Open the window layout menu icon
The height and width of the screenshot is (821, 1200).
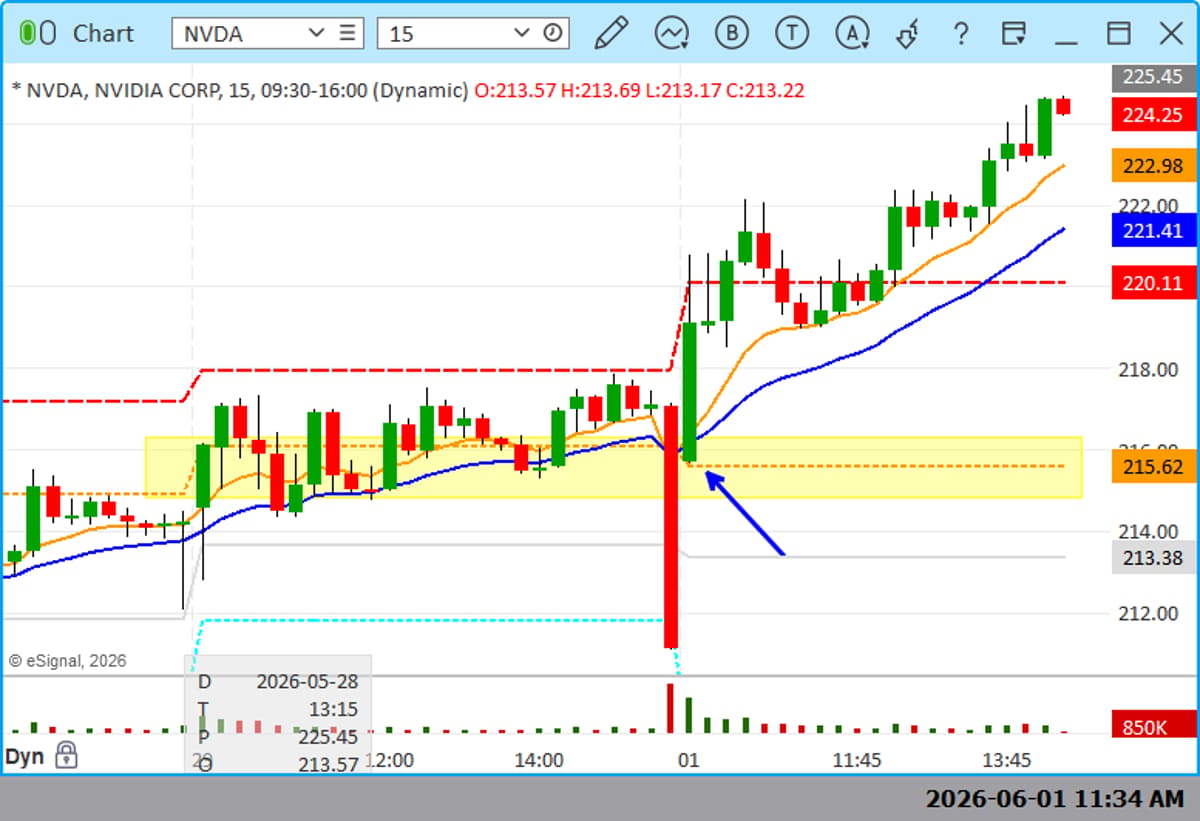click(1013, 33)
